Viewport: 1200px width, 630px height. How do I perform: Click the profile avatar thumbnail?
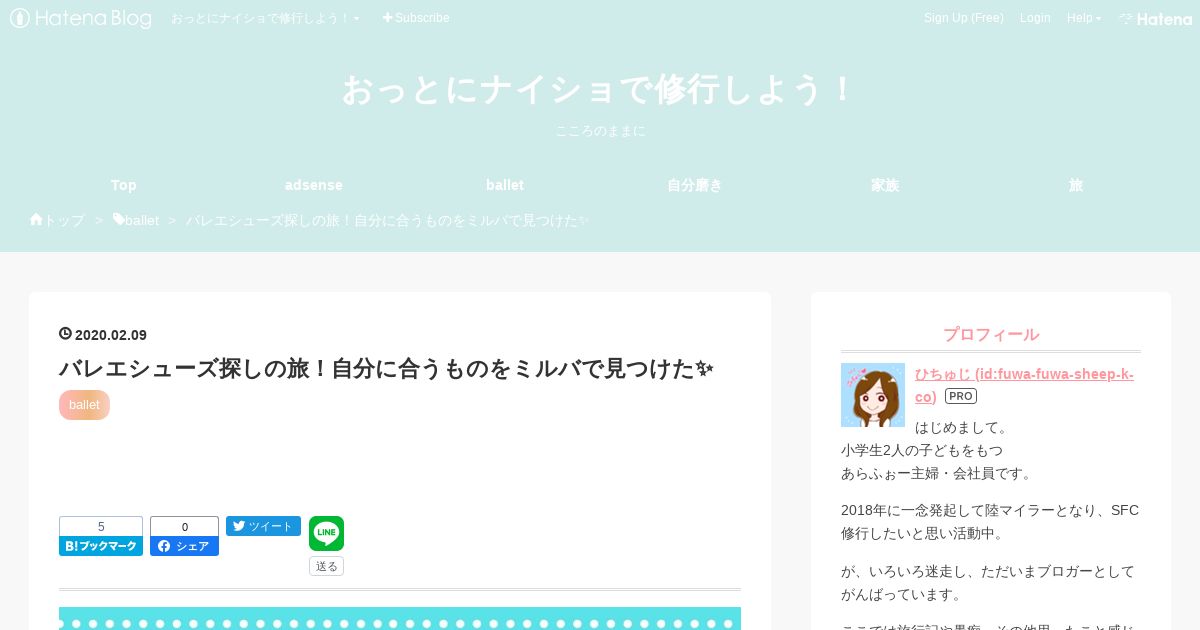[873, 395]
